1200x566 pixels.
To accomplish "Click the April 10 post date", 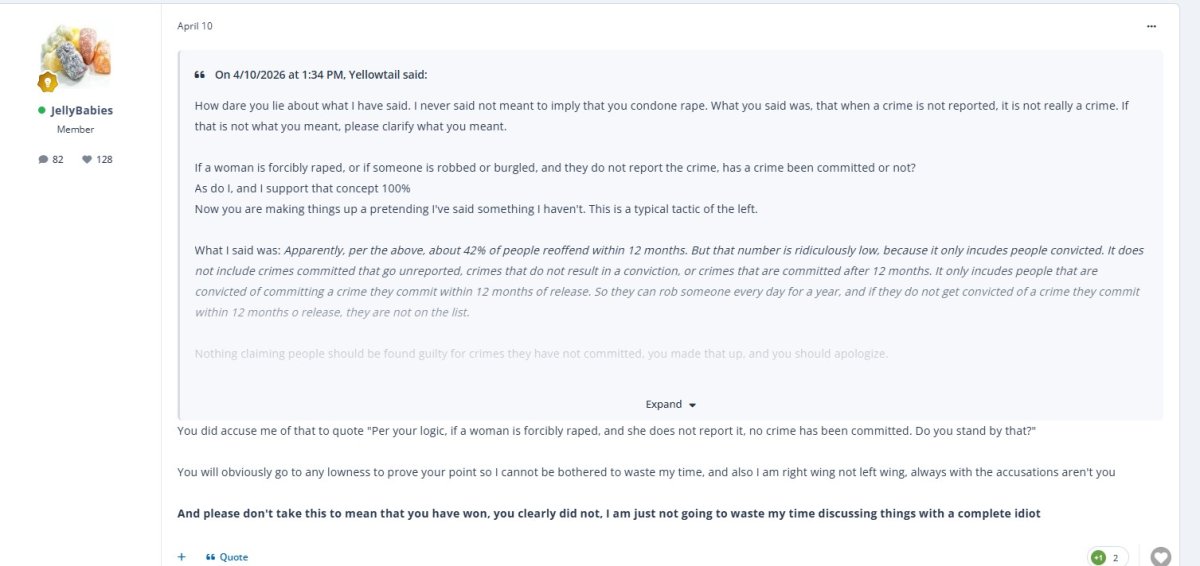I will pos(195,26).
